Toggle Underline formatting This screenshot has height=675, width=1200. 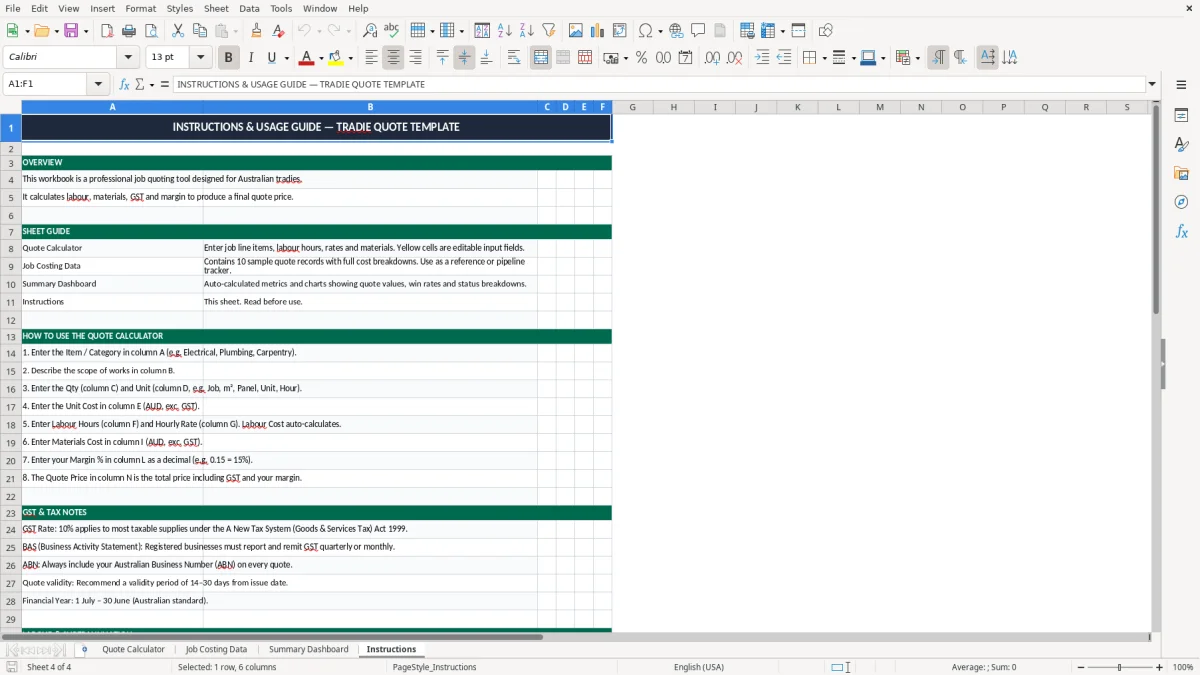(x=272, y=58)
